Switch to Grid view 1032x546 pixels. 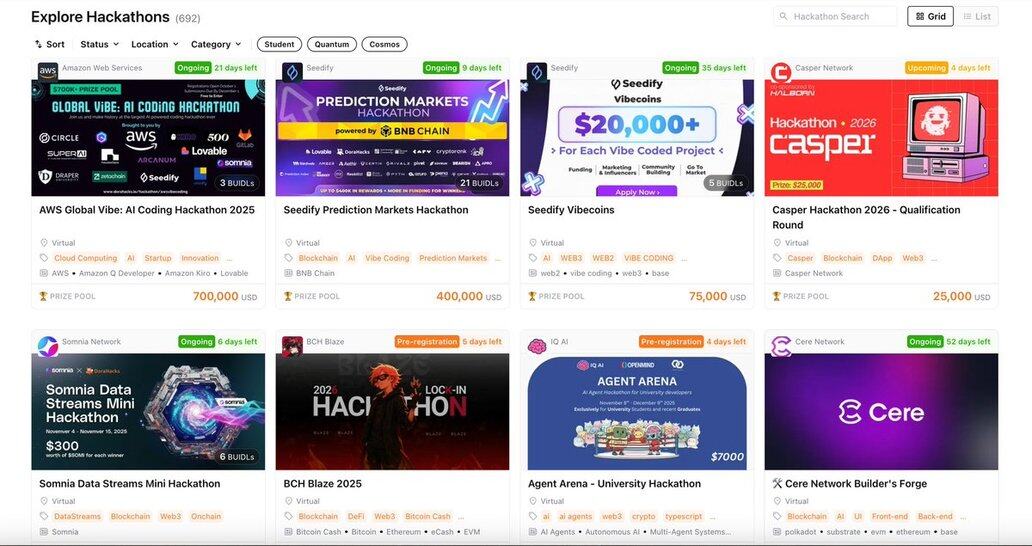tap(930, 16)
